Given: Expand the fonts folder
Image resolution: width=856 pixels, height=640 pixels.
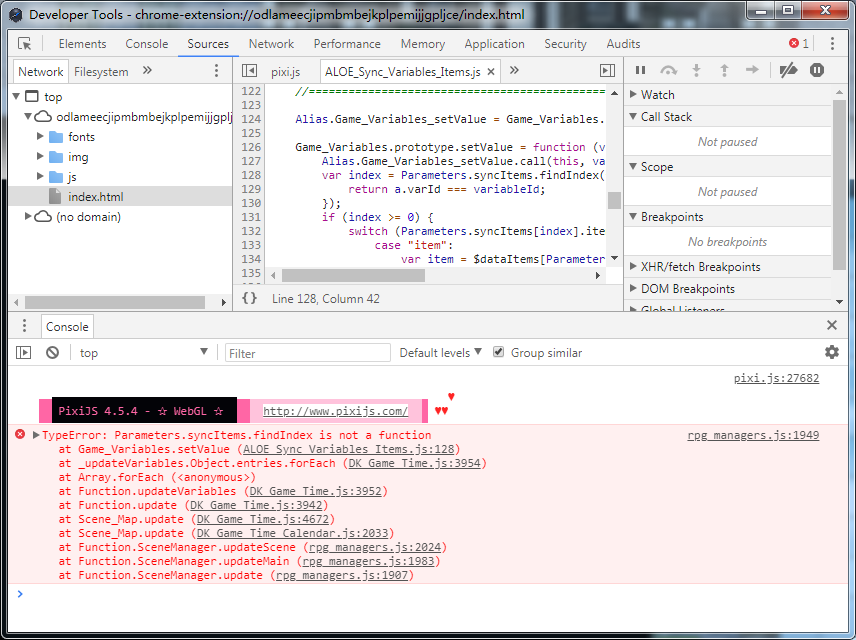Looking at the screenshot, I should pyautogui.click(x=40, y=136).
